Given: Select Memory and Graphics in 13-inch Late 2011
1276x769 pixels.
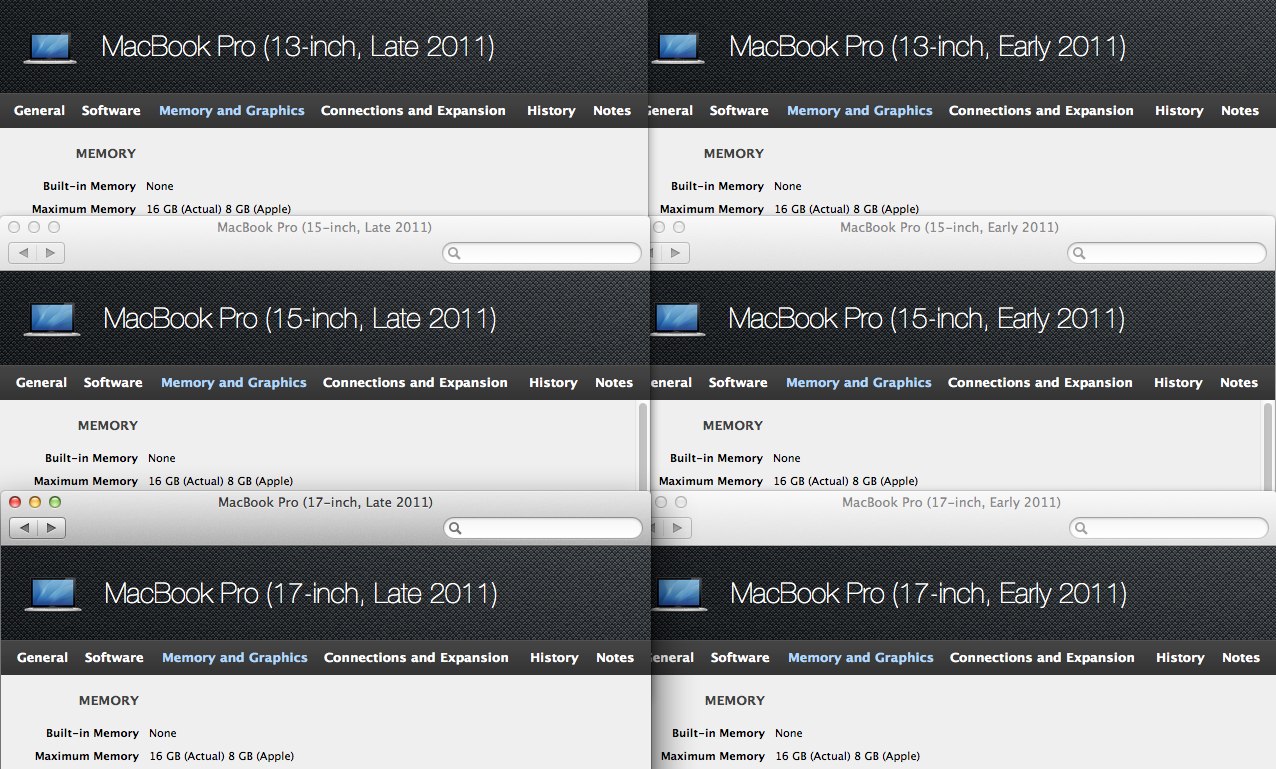Looking at the screenshot, I should [x=232, y=111].
